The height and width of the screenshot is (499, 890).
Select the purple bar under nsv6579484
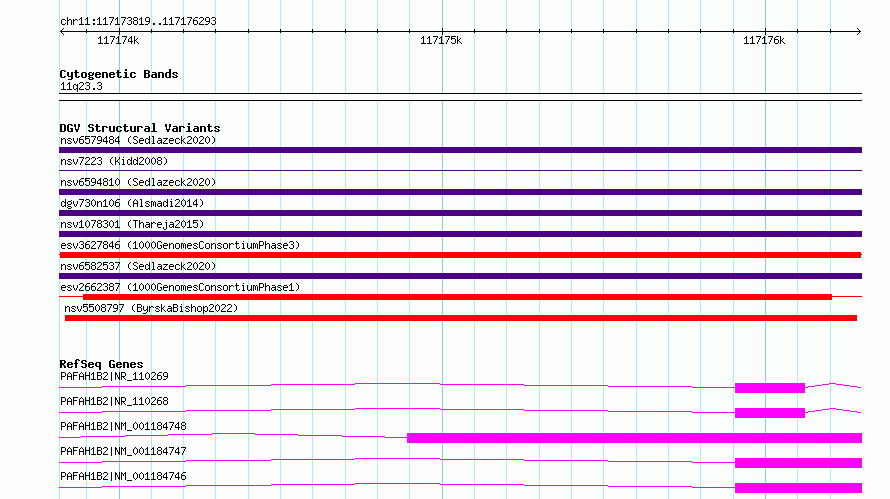click(460, 150)
